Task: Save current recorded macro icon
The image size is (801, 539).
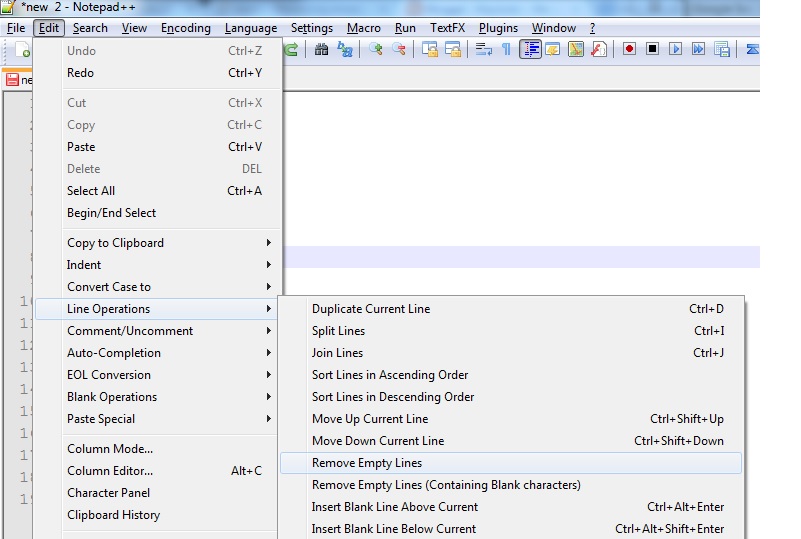Action: tap(722, 50)
